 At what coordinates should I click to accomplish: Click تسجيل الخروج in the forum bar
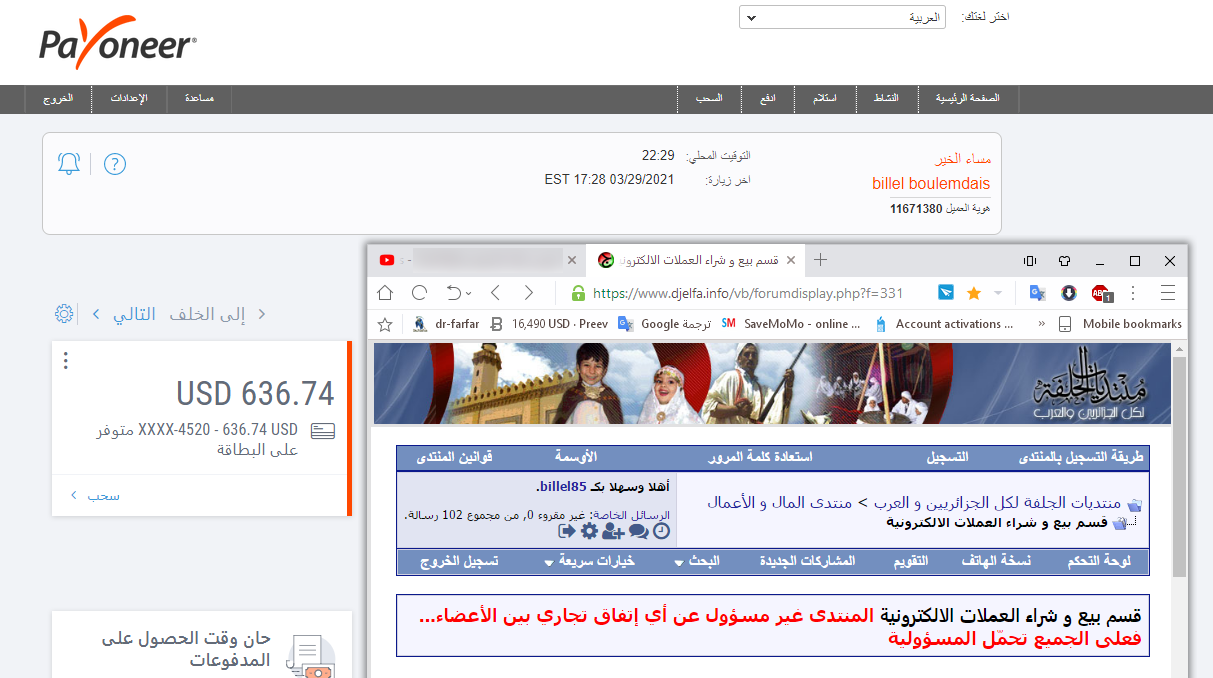pyautogui.click(x=459, y=561)
